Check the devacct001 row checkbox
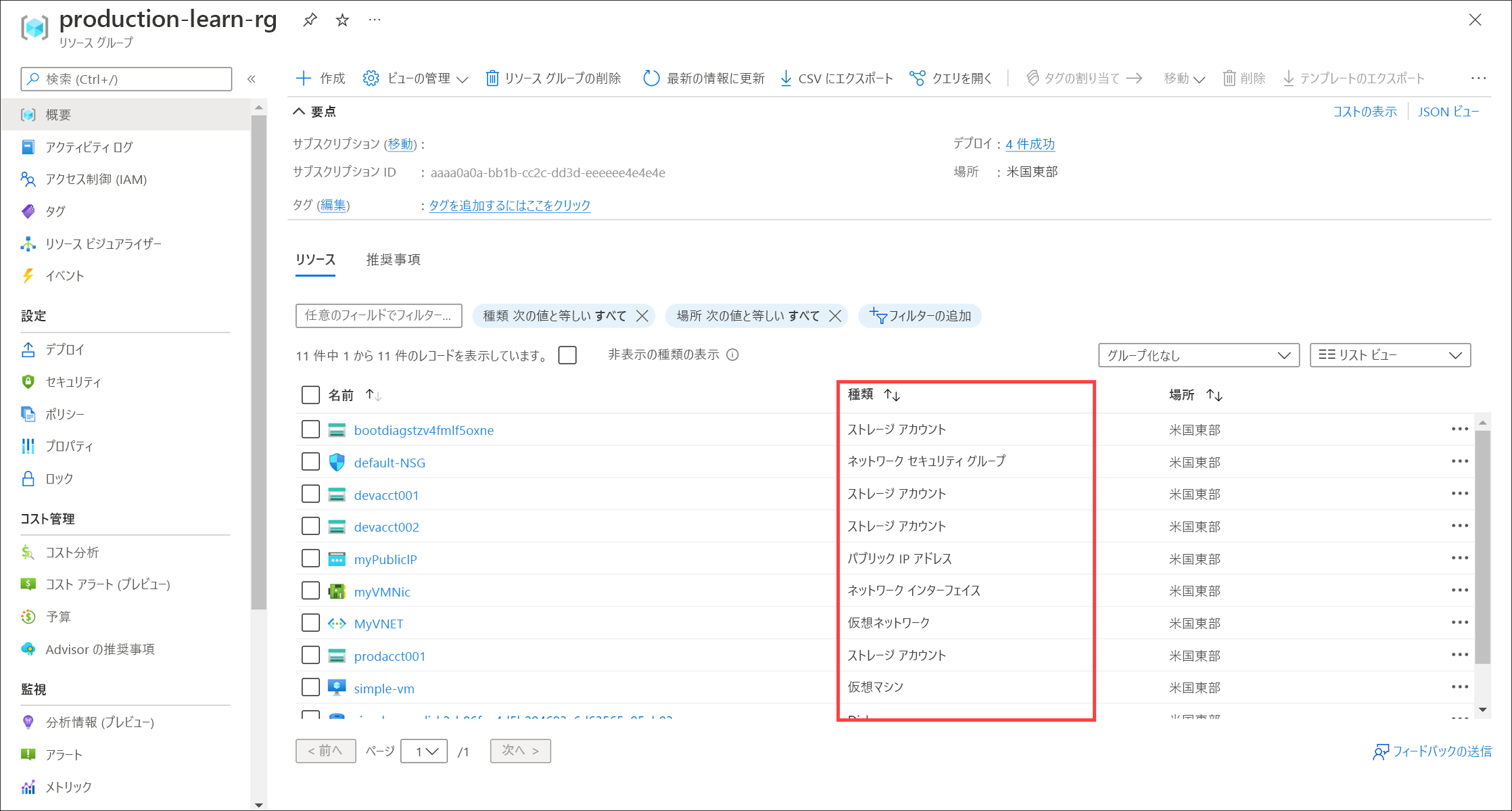Image resolution: width=1512 pixels, height=811 pixels. click(x=310, y=494)
